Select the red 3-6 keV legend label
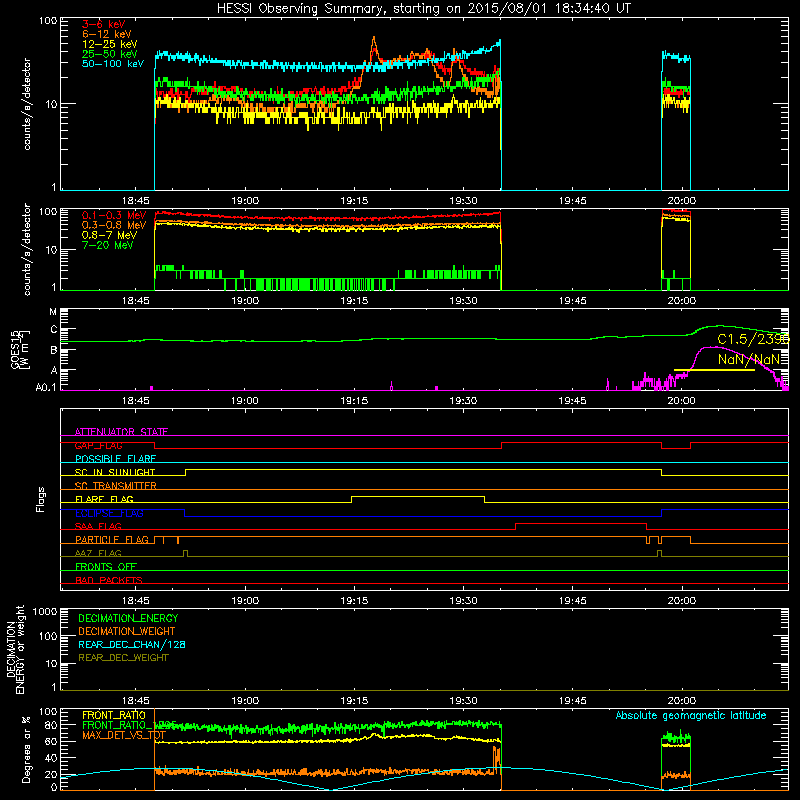800x800 pixels. (x=104, y=24)
